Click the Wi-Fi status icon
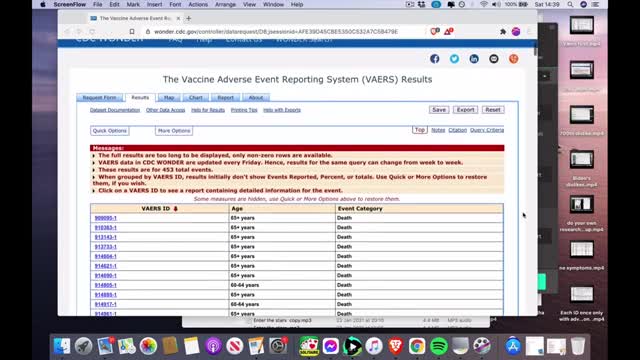The width and height of the screenshot is (640, 360). [x=484, y=4]
